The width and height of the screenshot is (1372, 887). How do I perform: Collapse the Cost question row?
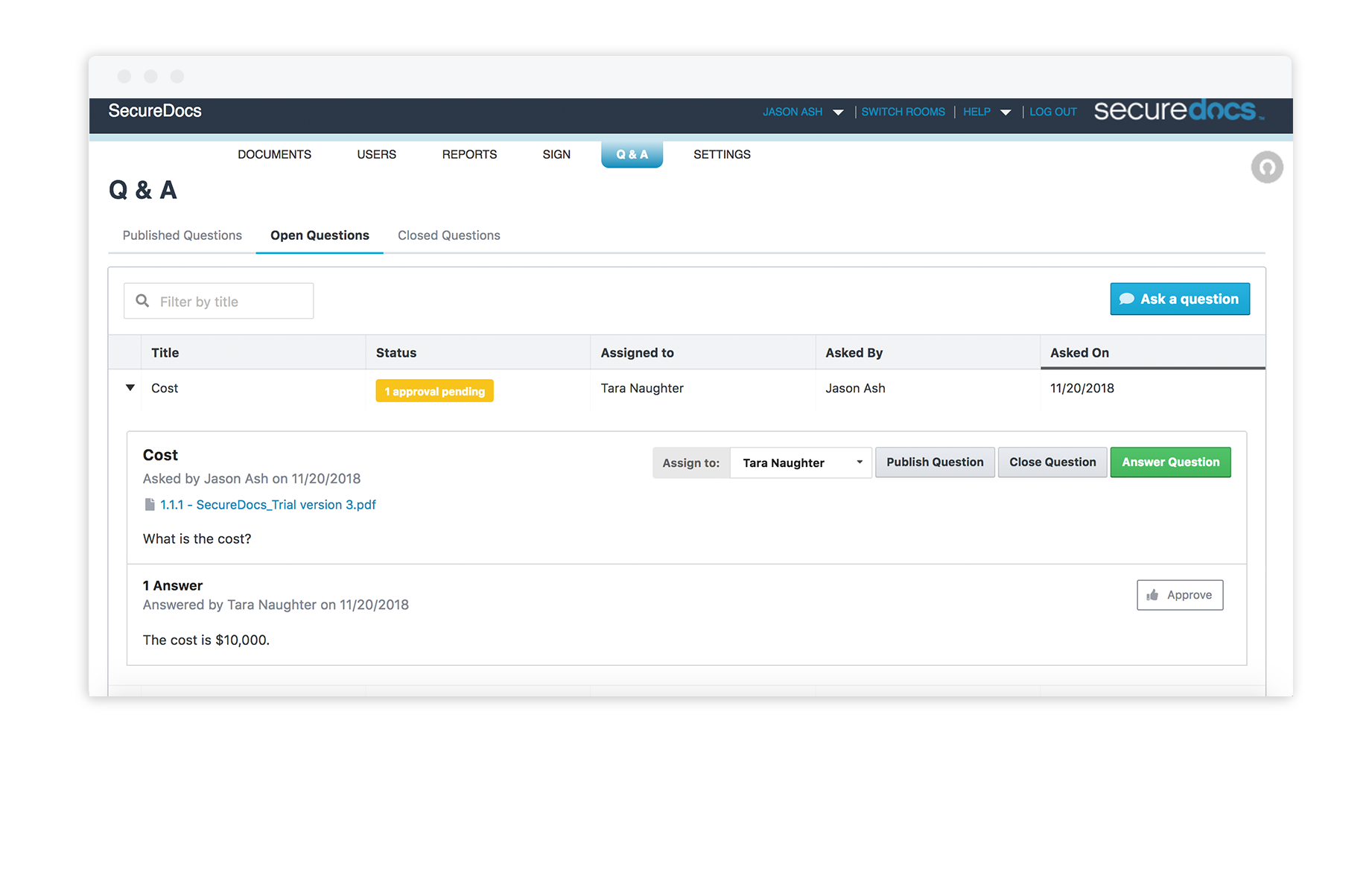pos(130,388)
